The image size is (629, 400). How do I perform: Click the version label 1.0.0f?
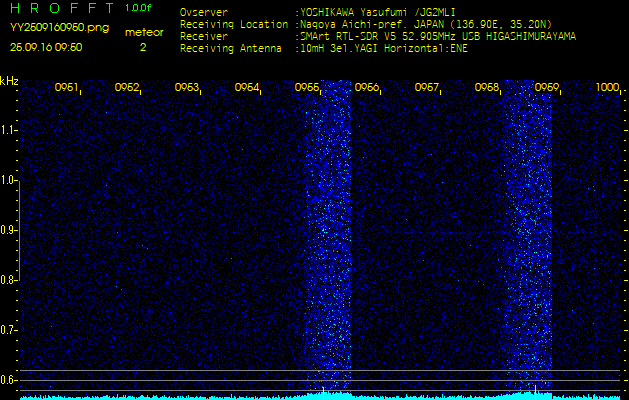(x=138, y=8)
